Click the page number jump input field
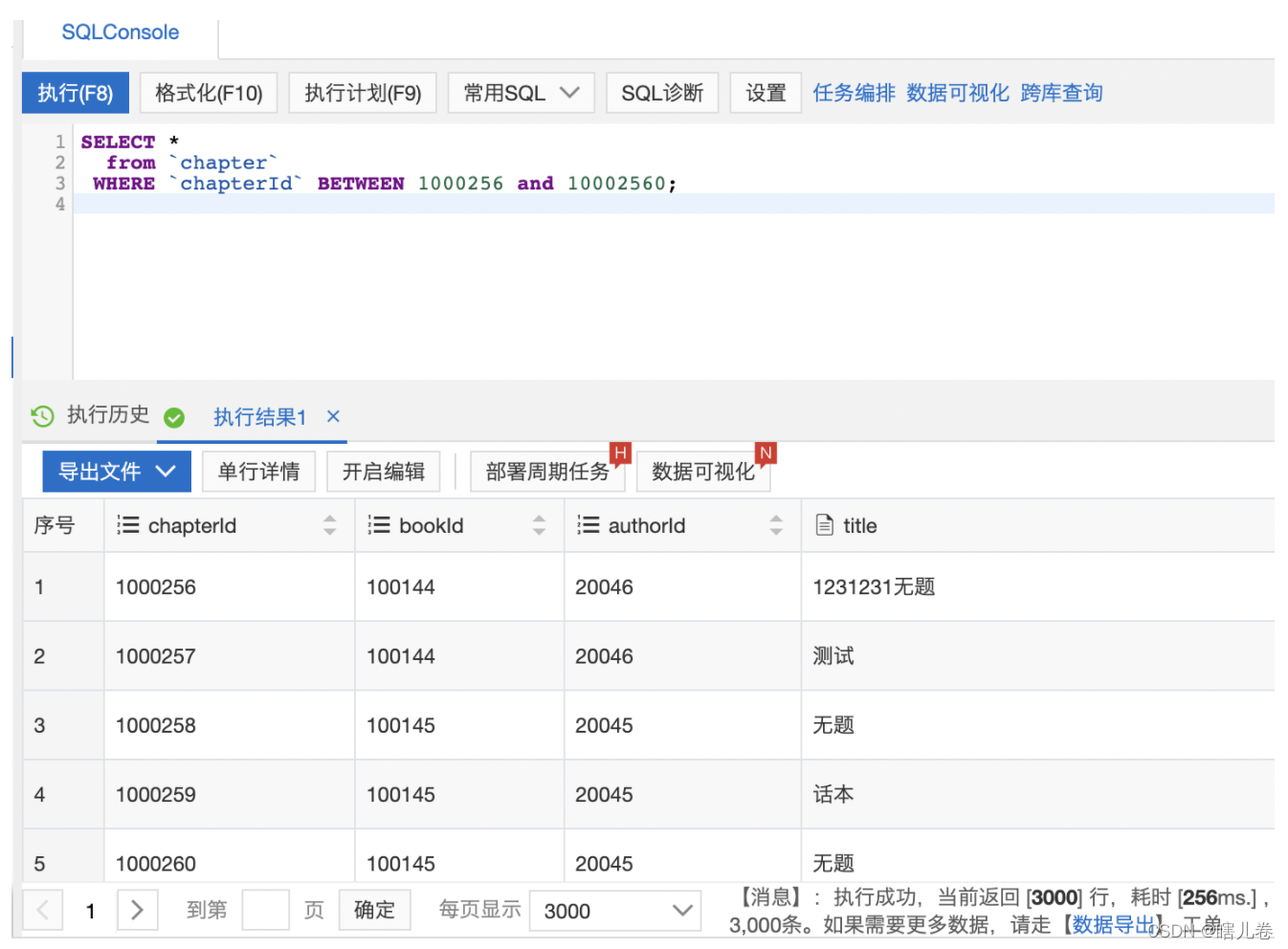Image resolution: width=1288 pixels, height=949 pixels. click(x=266, y=910)
